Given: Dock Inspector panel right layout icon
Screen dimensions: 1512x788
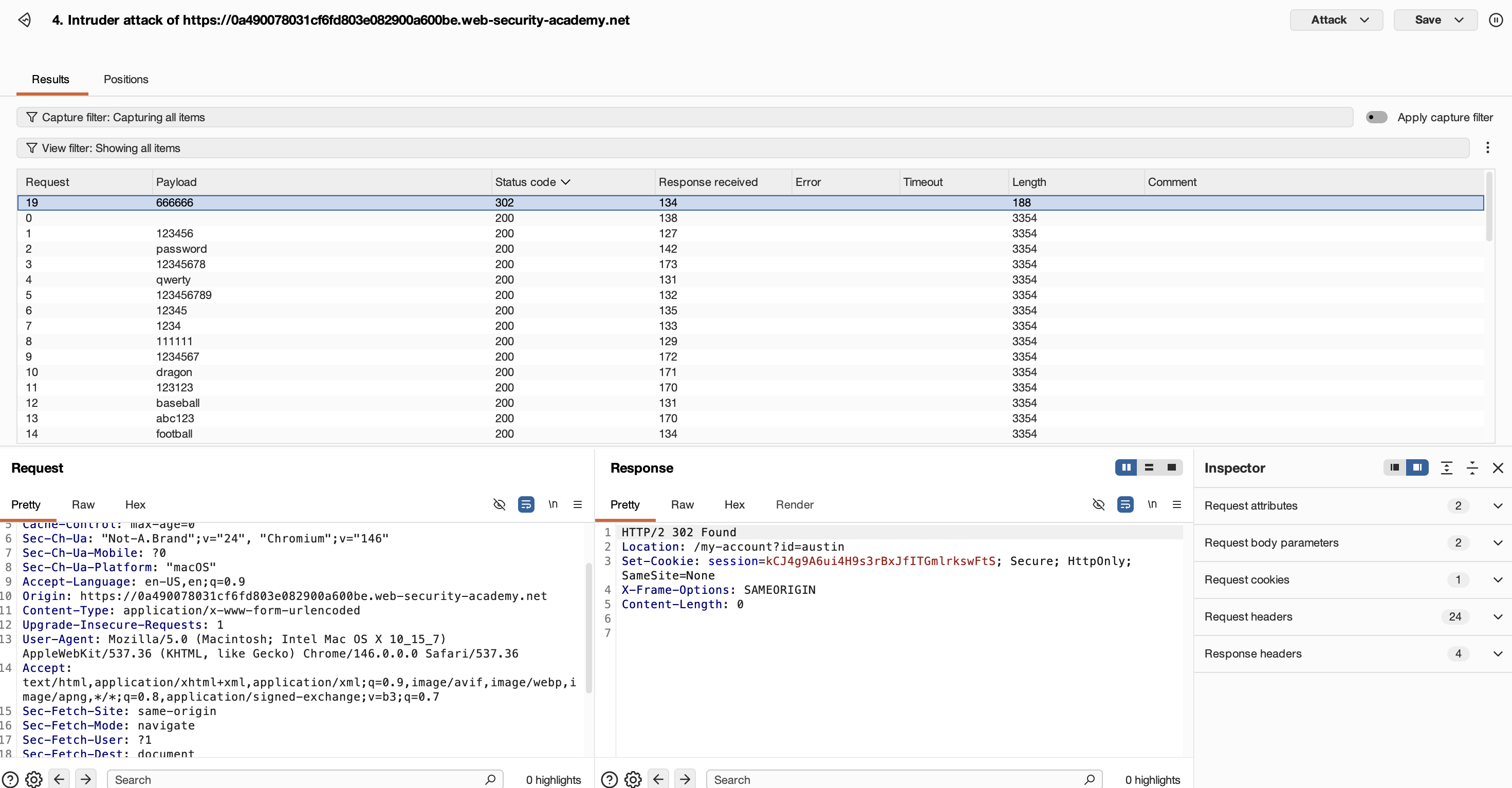Looking at the screenshot, I should 1417,467.
